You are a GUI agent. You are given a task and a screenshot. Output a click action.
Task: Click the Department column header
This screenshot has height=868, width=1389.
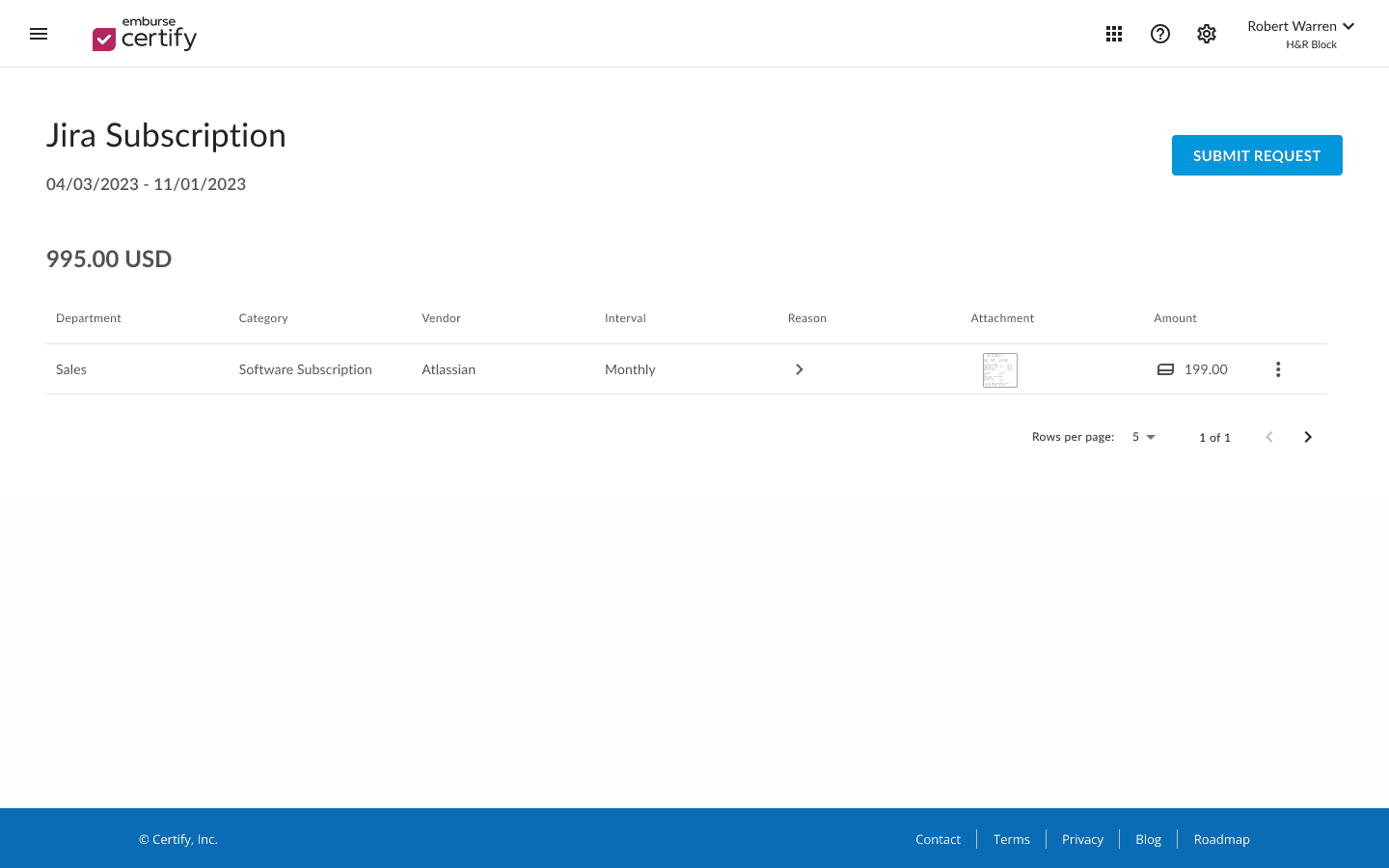pyautogui.click(x=89, y=318)
